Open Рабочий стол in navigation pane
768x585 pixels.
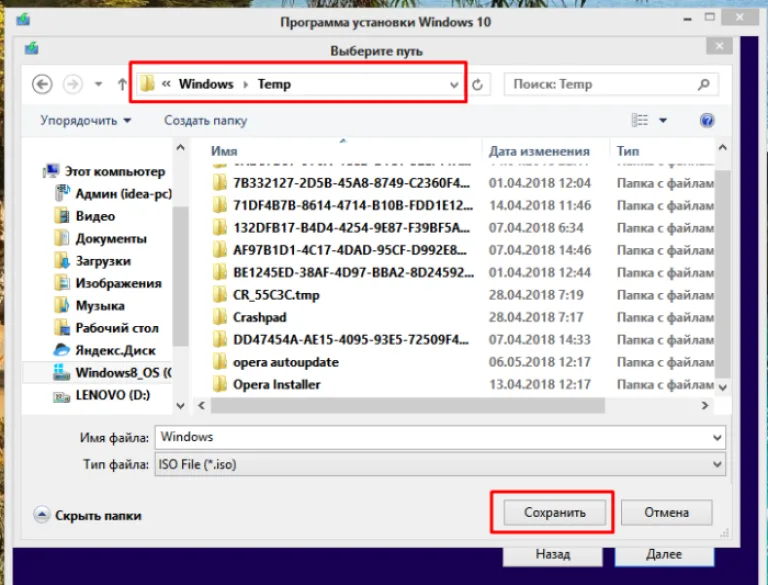[x=106, y=328]
